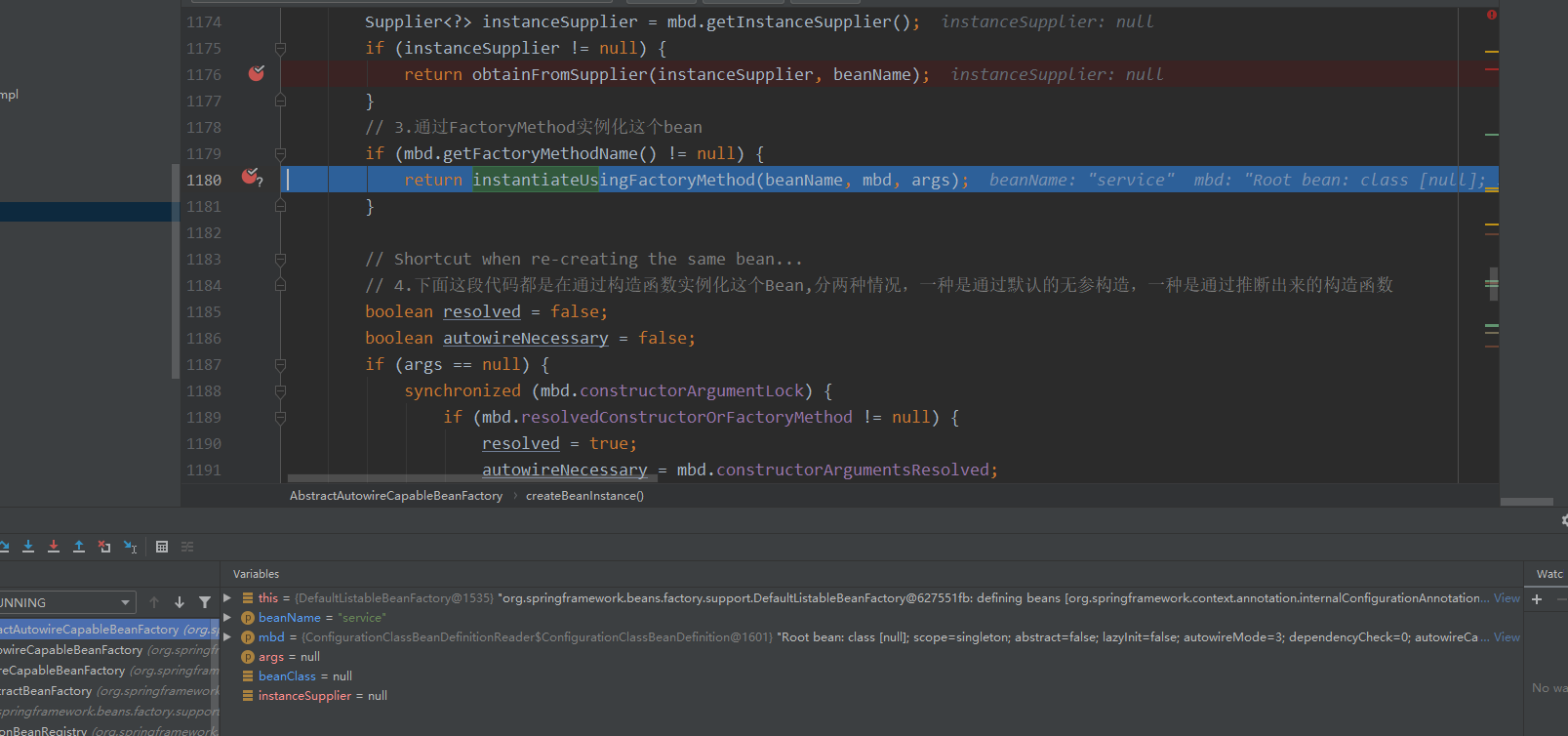Image resolution: width=1568 pixels, height=736 pixels.
Task: Click the red error indicator in the editor corner
Action: pos(1491,15)
